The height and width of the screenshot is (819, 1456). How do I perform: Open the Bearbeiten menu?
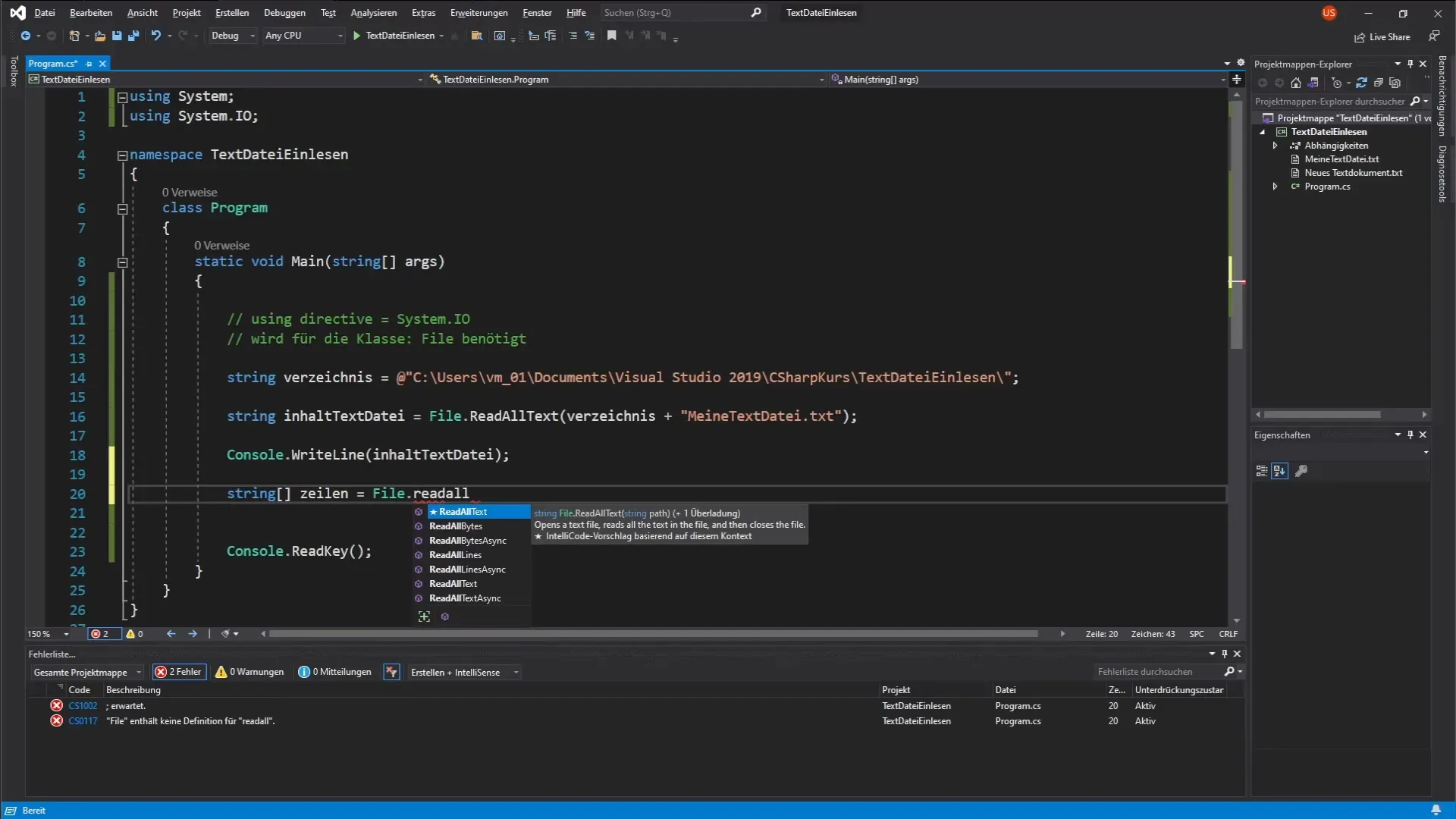click(91, 13)
